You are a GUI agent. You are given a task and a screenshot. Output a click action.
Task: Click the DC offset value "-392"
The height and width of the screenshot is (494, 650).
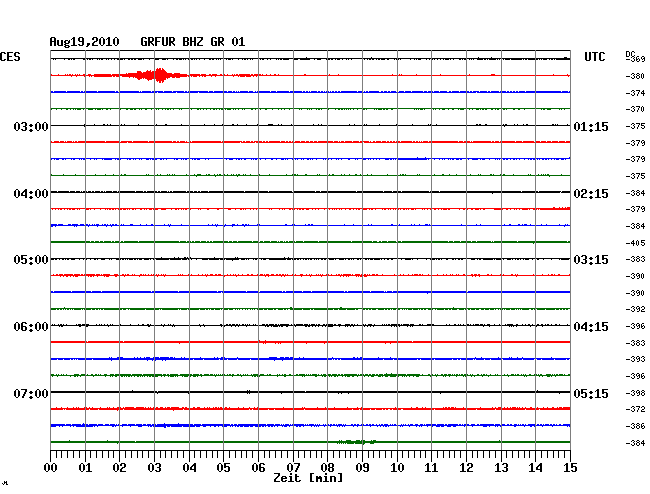pos(635,309)
